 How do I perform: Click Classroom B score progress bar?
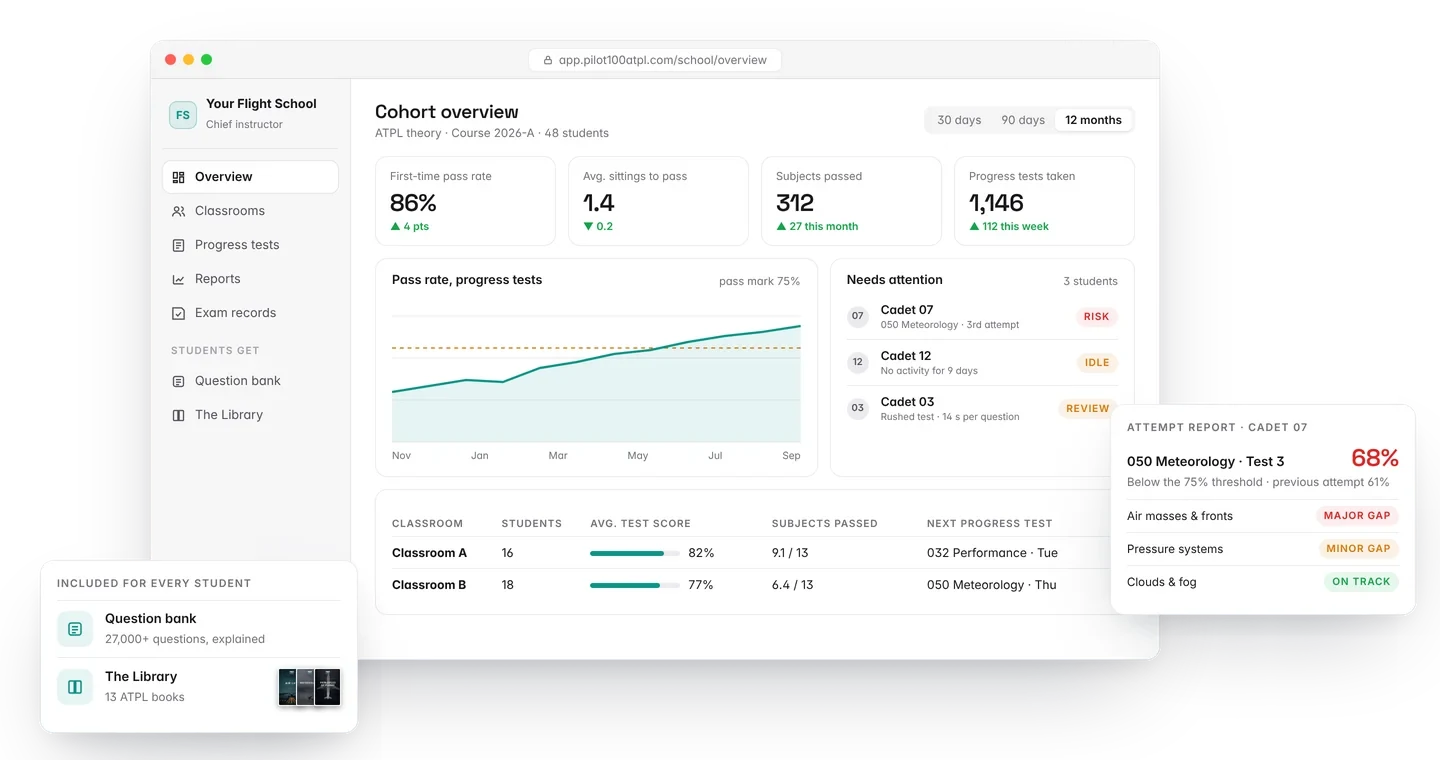(x=635, y=585)
